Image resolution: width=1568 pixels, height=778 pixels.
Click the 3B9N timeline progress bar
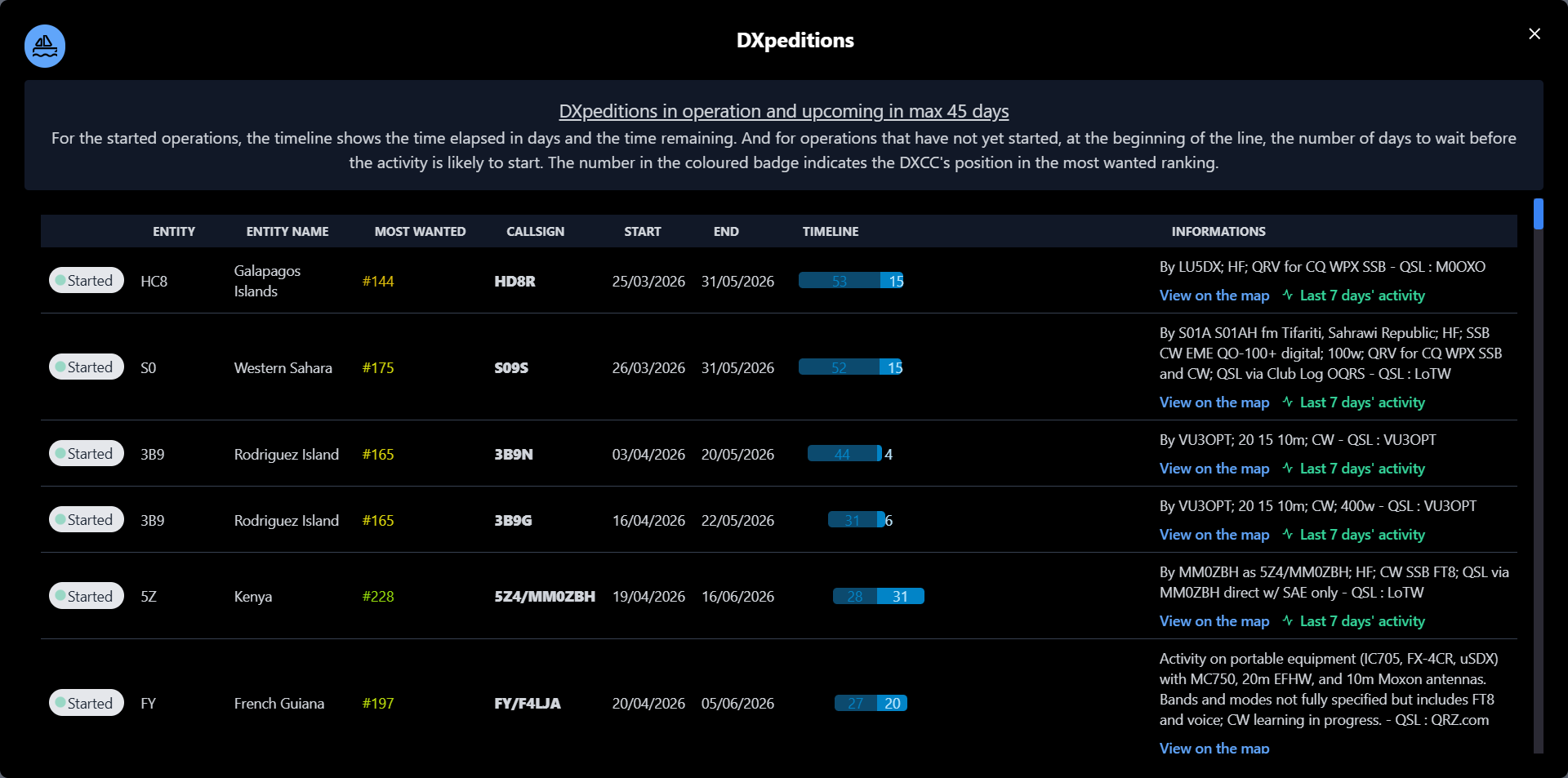[845, 454]
